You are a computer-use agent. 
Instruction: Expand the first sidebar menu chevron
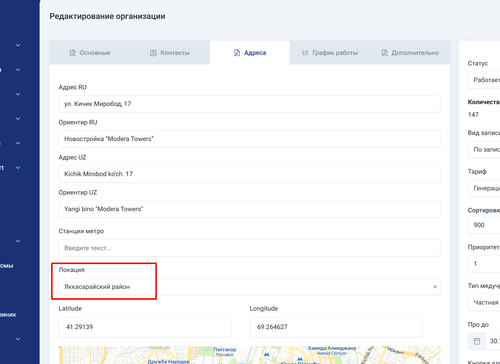(x=18, y=45)
